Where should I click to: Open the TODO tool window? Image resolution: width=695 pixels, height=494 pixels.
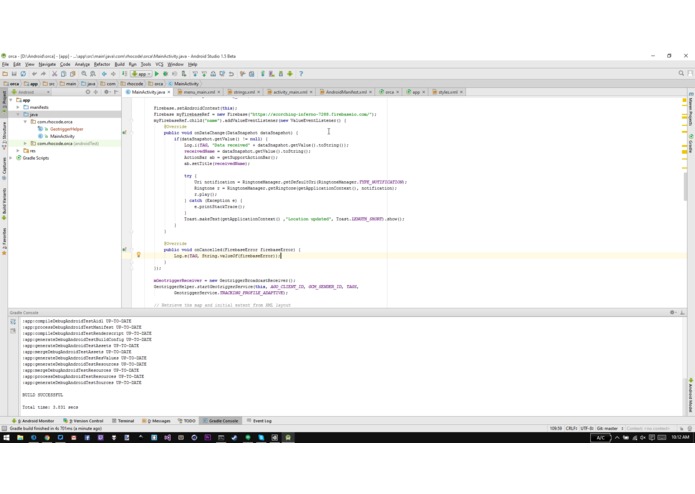(x=187, y=421)
